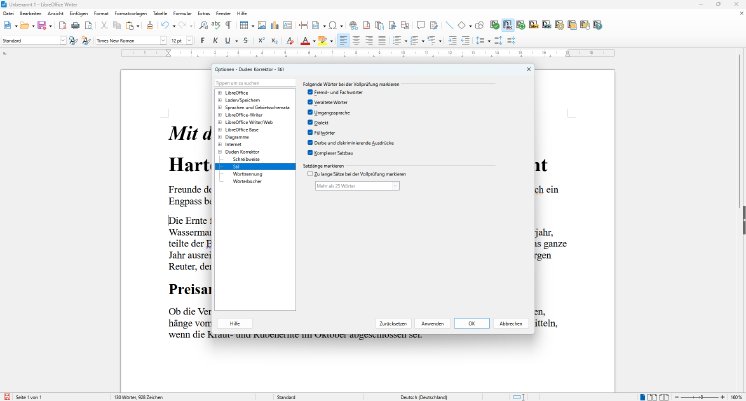Click the Bold F formatting icon
The width and height of the screenshot is (746, 401).
pos(203,41)
